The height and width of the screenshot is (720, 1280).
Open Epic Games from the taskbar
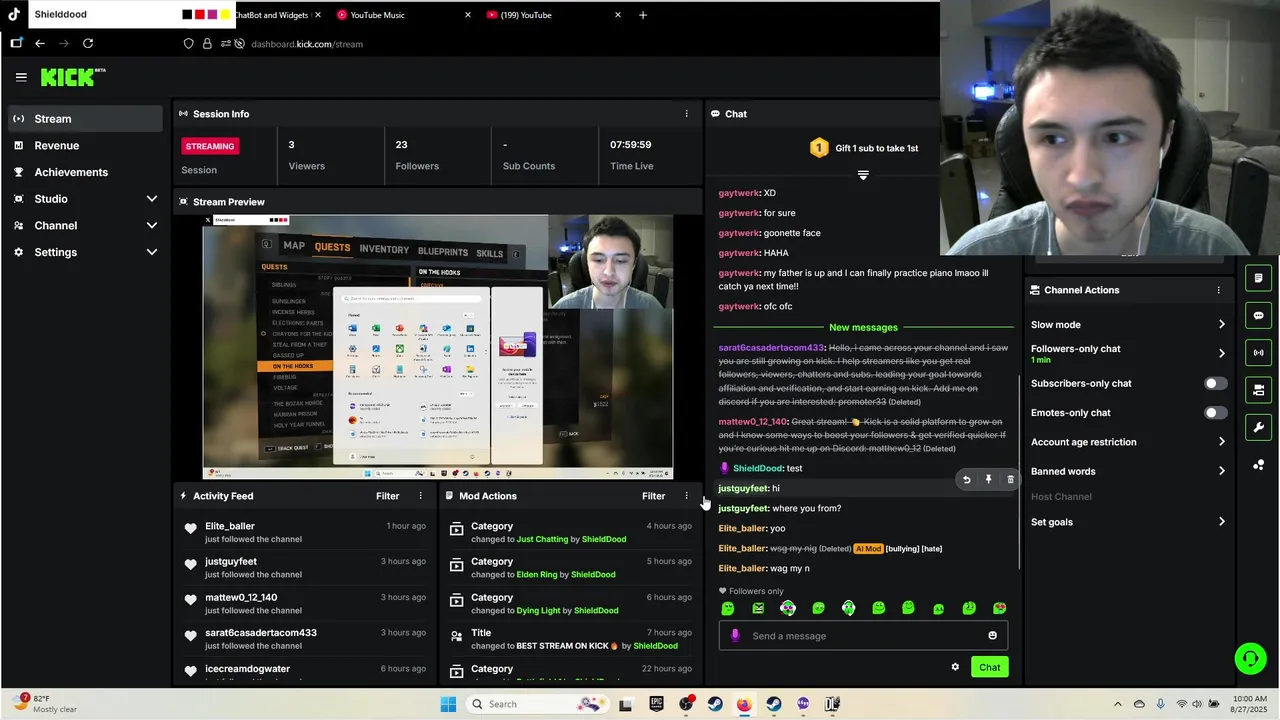[656, 704]
